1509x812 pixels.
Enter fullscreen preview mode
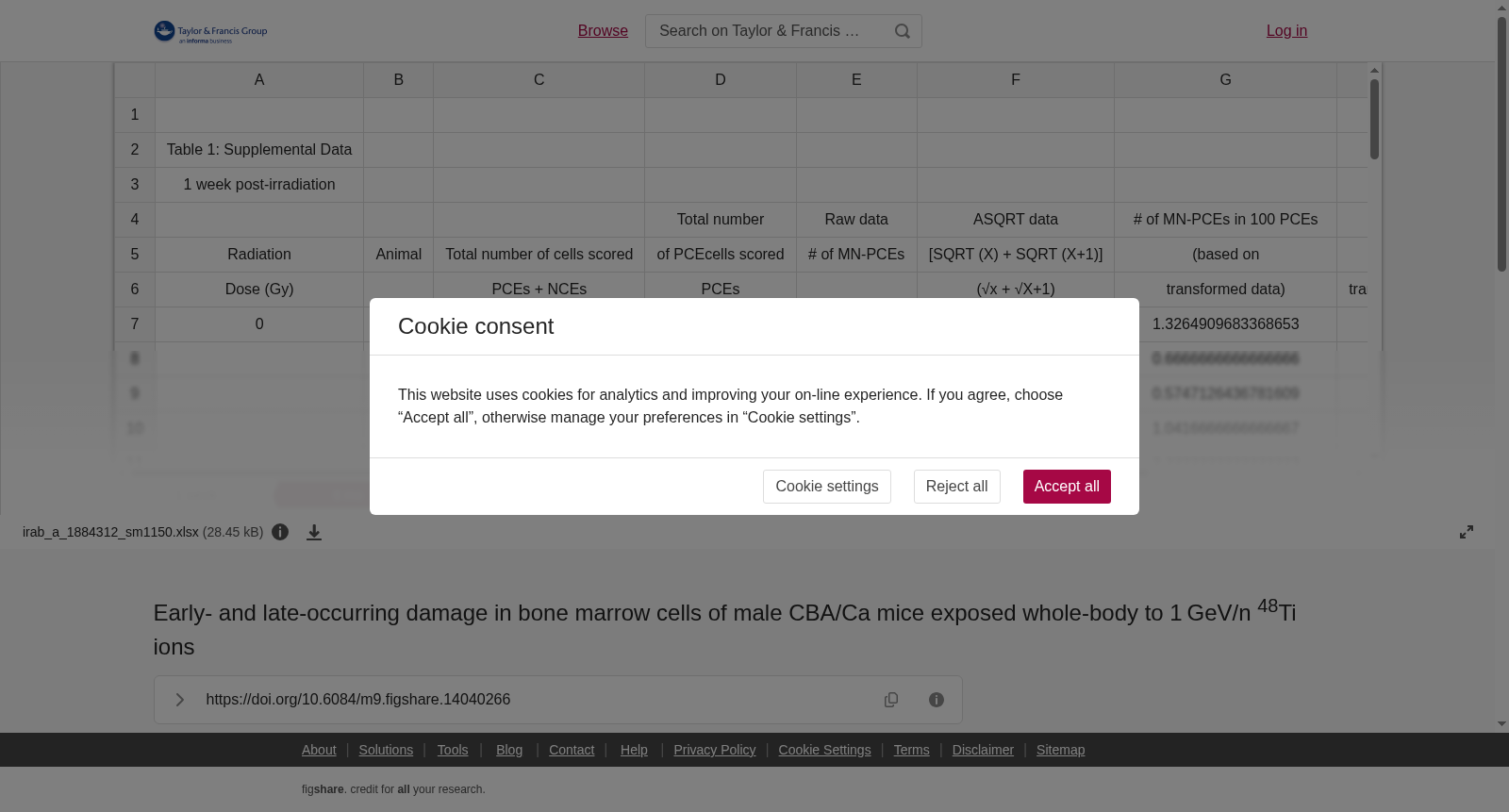pyautogui.click(x=1467, y=532)
